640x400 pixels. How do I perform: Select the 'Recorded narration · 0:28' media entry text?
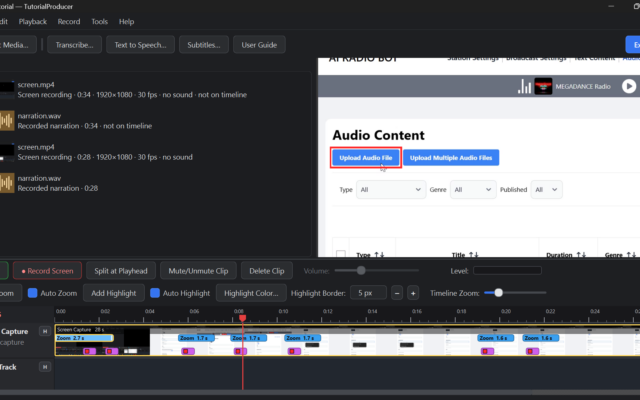click(x=58, y=188)
